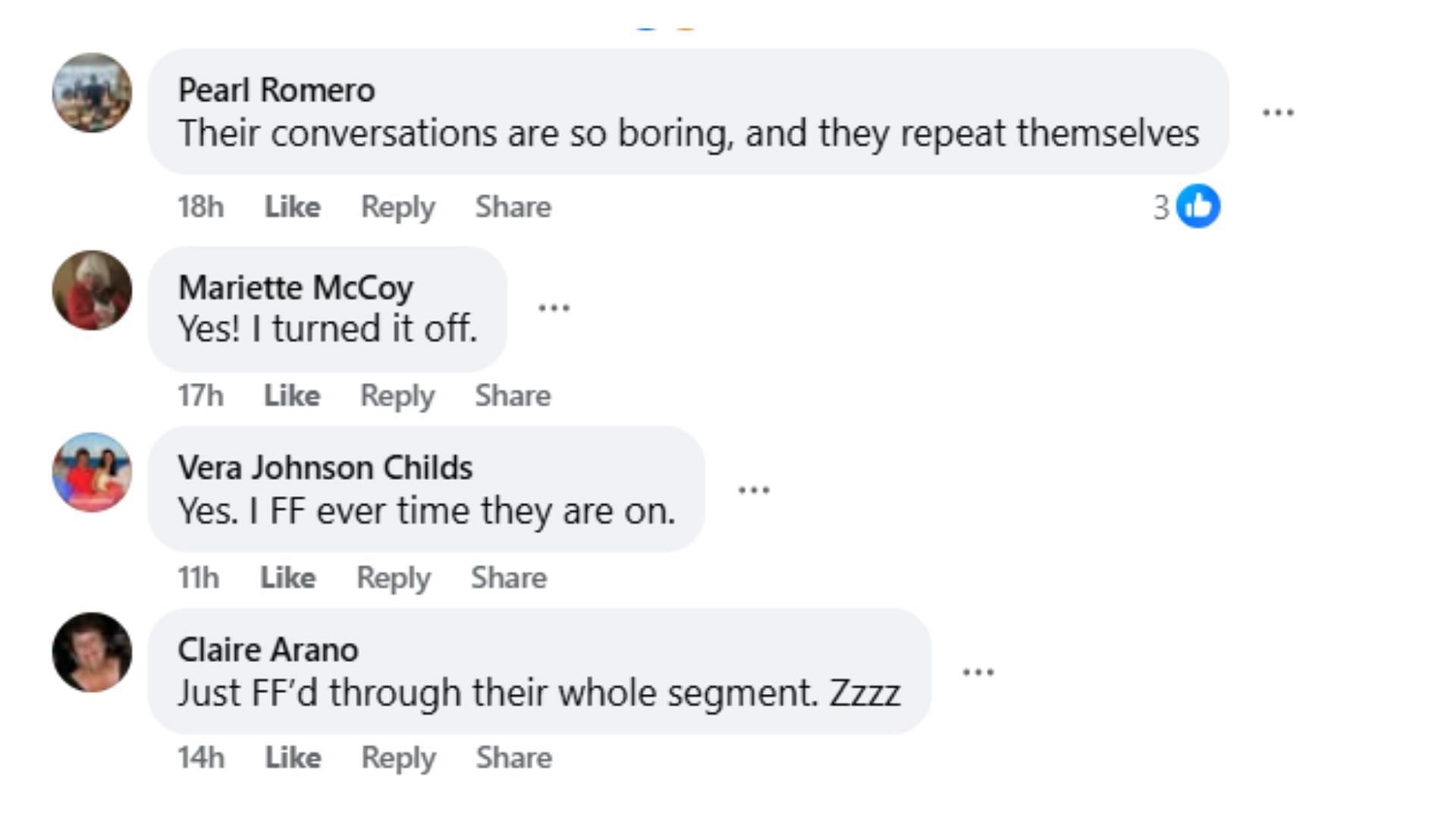Open Vera Johnson Childs' profile picture
The height and width of the screenshot is (819, 1456).
point(92,472)
